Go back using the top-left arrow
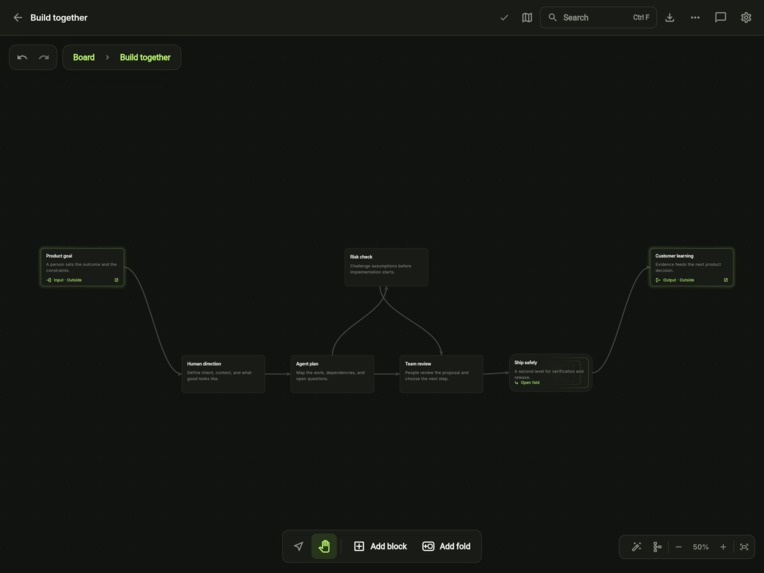The height and width of the screenshot is (573, 764). coord(18,18)
